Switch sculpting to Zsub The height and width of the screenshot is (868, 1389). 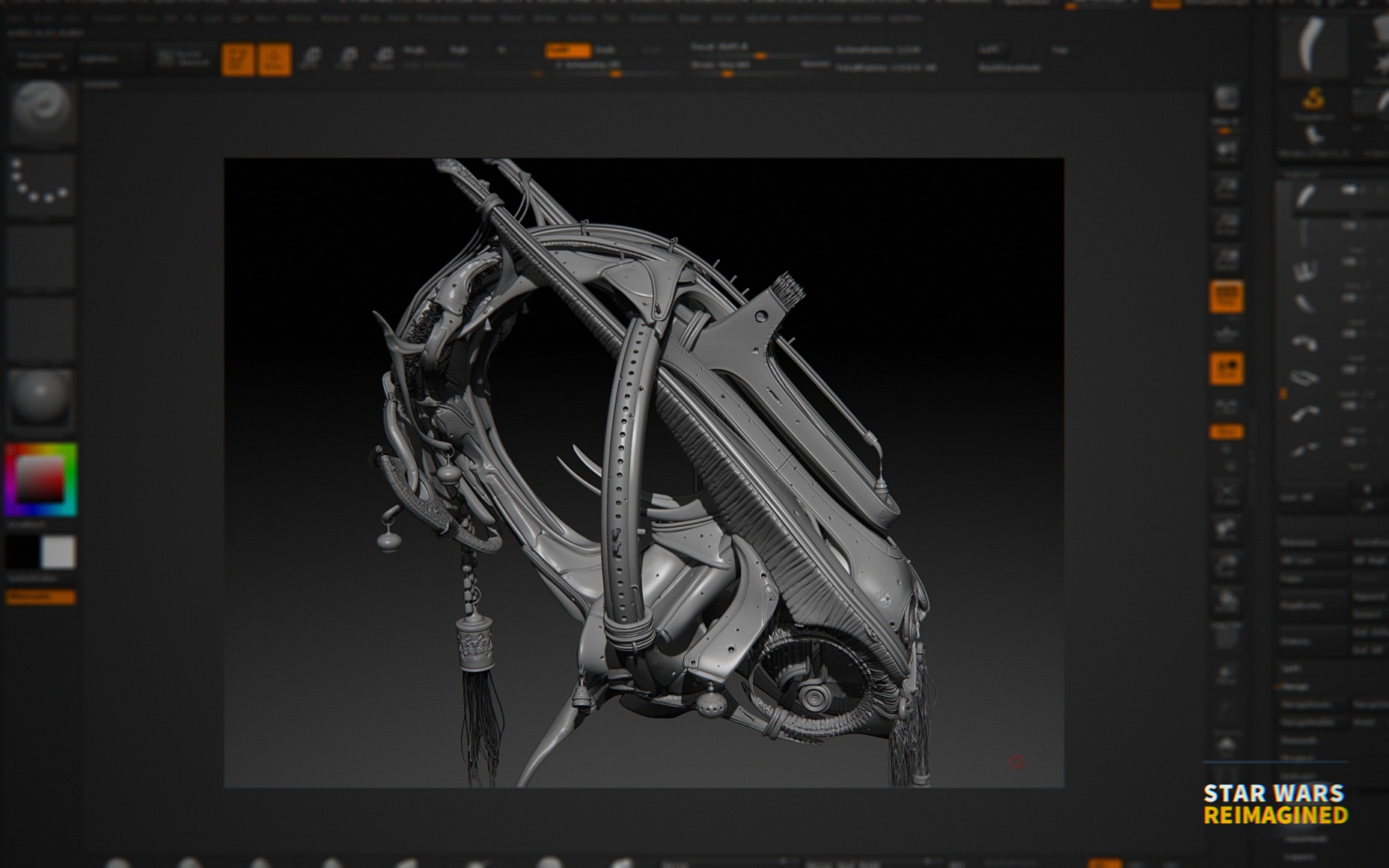click(605, 50)
